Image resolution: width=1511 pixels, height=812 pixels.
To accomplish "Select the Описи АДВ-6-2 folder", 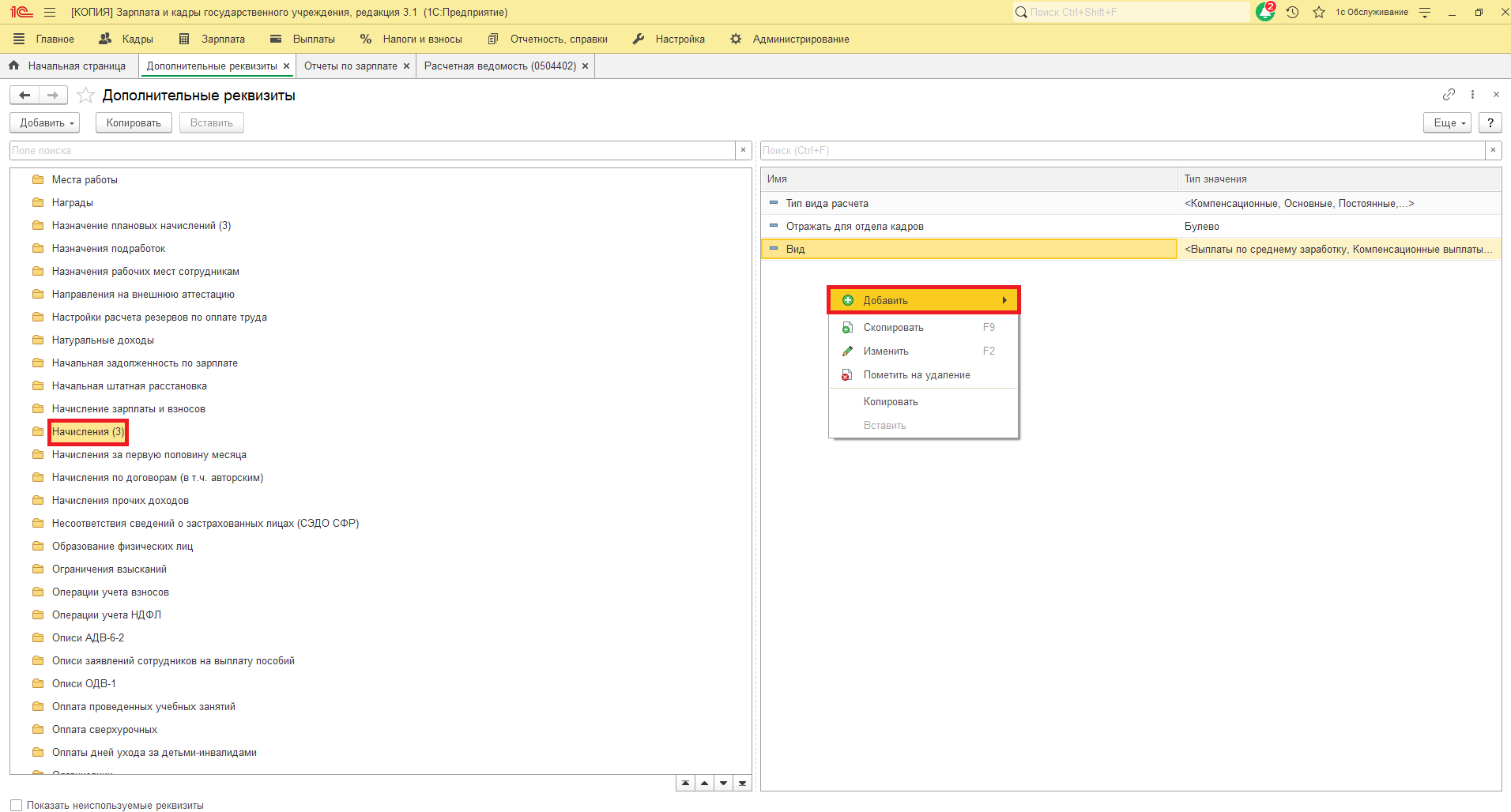I will [x=88, y=638].
